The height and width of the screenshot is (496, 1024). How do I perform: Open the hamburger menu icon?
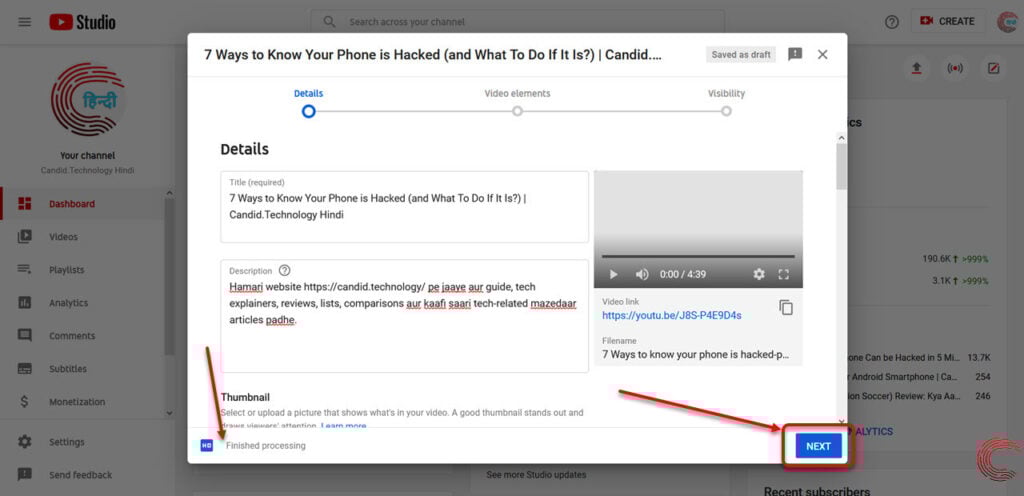[x=24, y=22]
